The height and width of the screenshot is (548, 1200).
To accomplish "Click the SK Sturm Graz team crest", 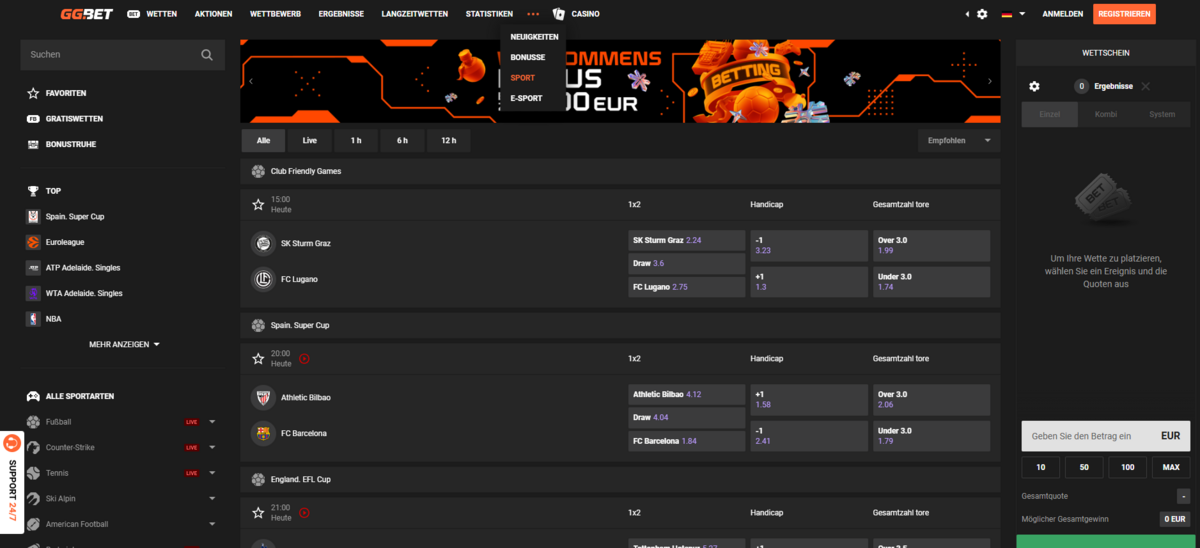I will (x=263, y=243).
